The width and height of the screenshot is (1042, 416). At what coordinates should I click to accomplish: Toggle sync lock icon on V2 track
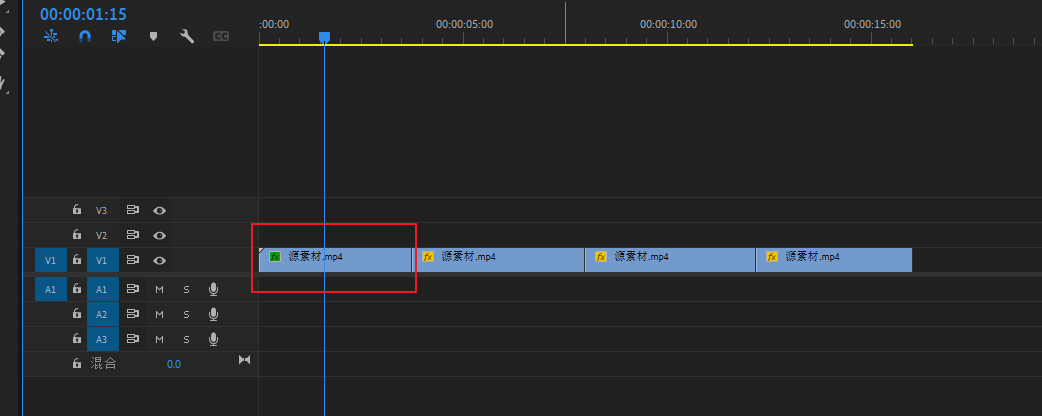[132, 235]
